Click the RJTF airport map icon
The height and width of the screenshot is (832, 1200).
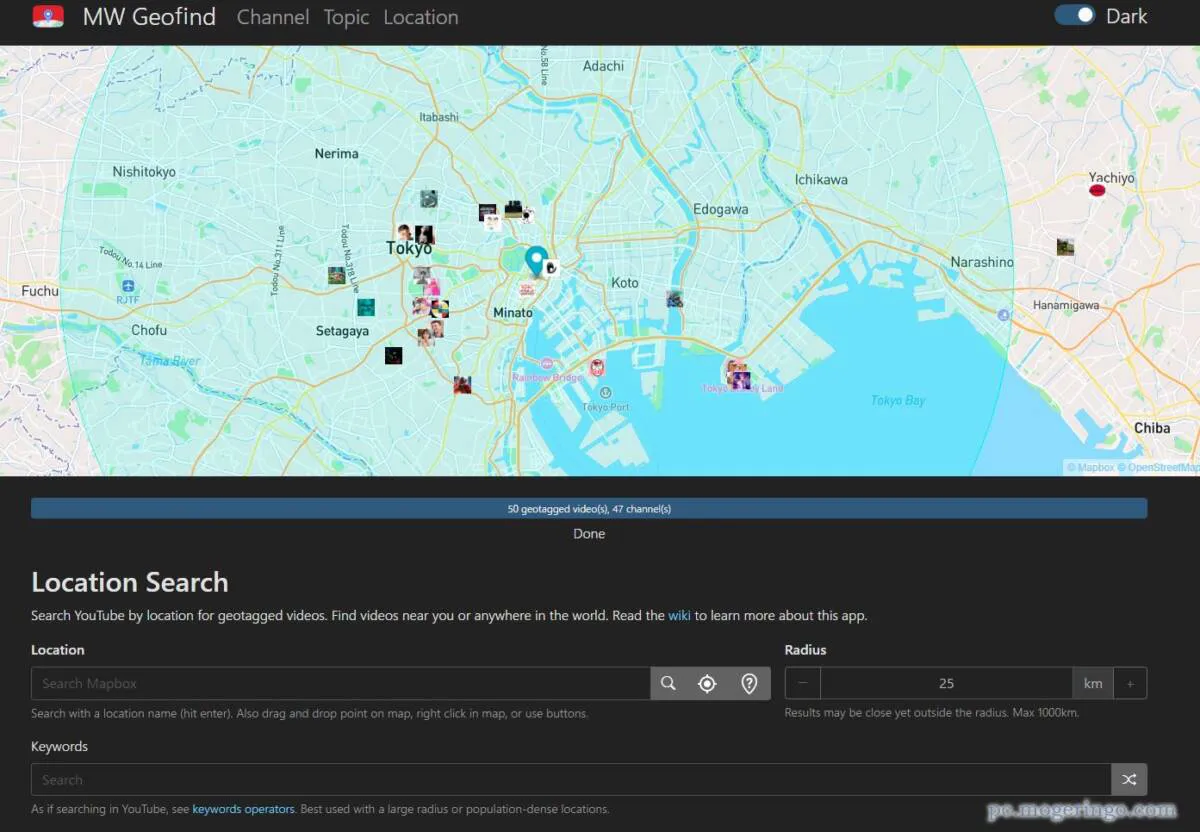[127, 285]
